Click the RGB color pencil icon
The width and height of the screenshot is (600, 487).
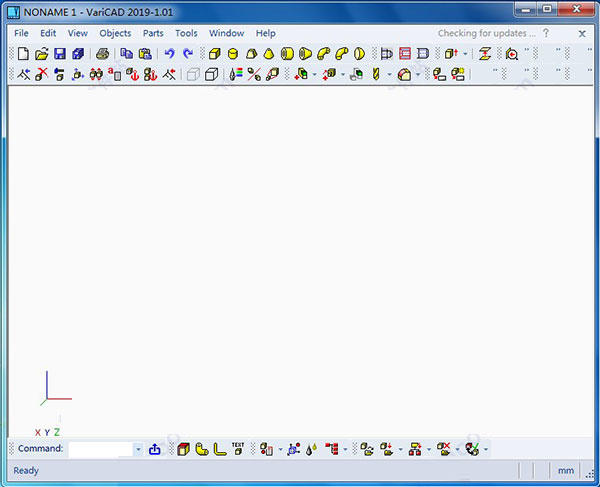point(236,74)
